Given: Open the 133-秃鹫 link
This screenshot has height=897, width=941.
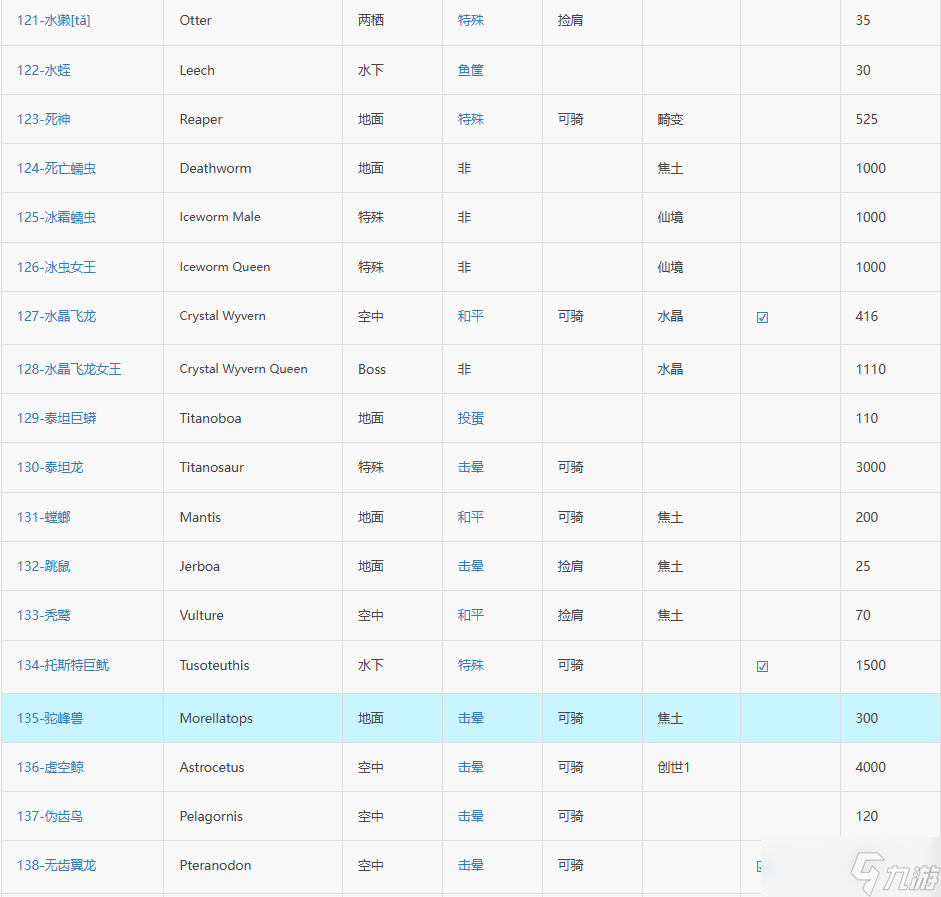Looking at the screenshot, I should pyautogui.click(x=44, y=616).
